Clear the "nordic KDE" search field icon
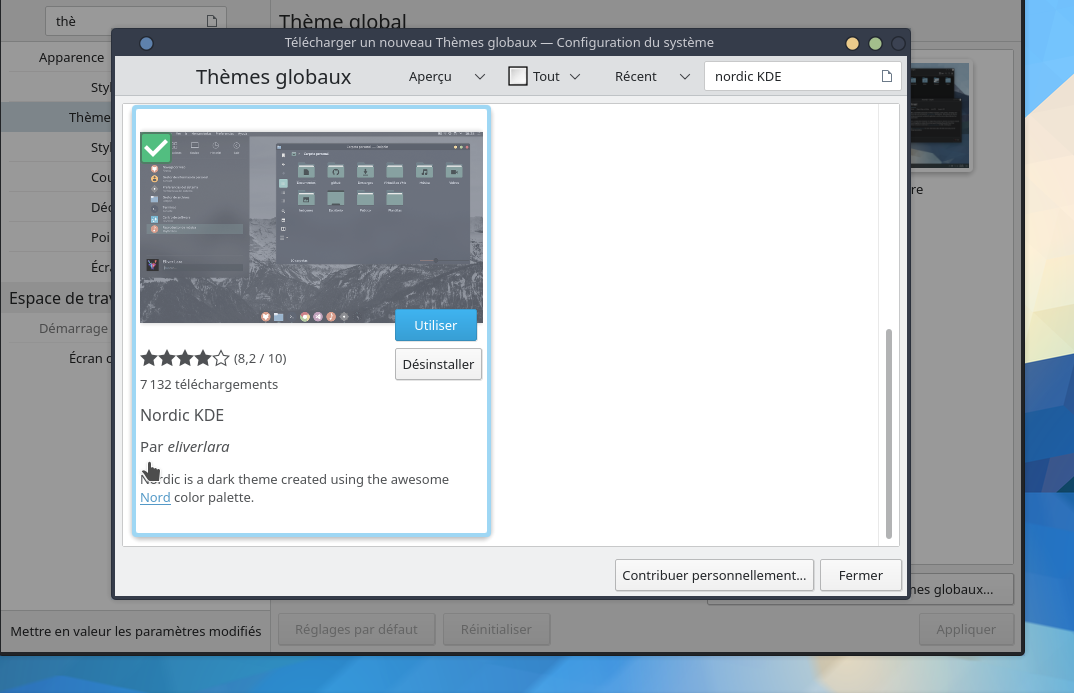The image size is (1074, 693). [x=886, y=77]
